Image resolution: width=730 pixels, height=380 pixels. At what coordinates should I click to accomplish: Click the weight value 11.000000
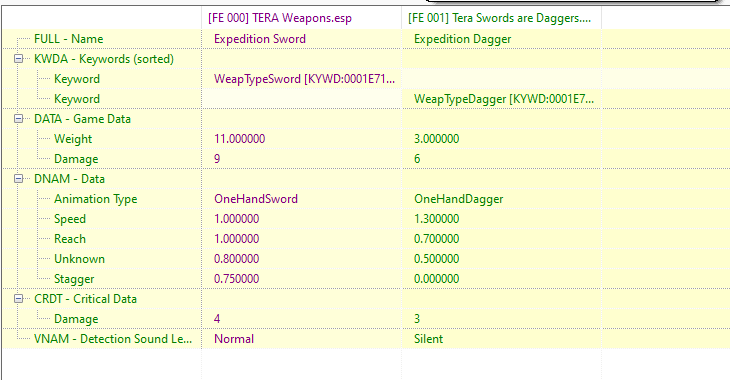(239, 139)
